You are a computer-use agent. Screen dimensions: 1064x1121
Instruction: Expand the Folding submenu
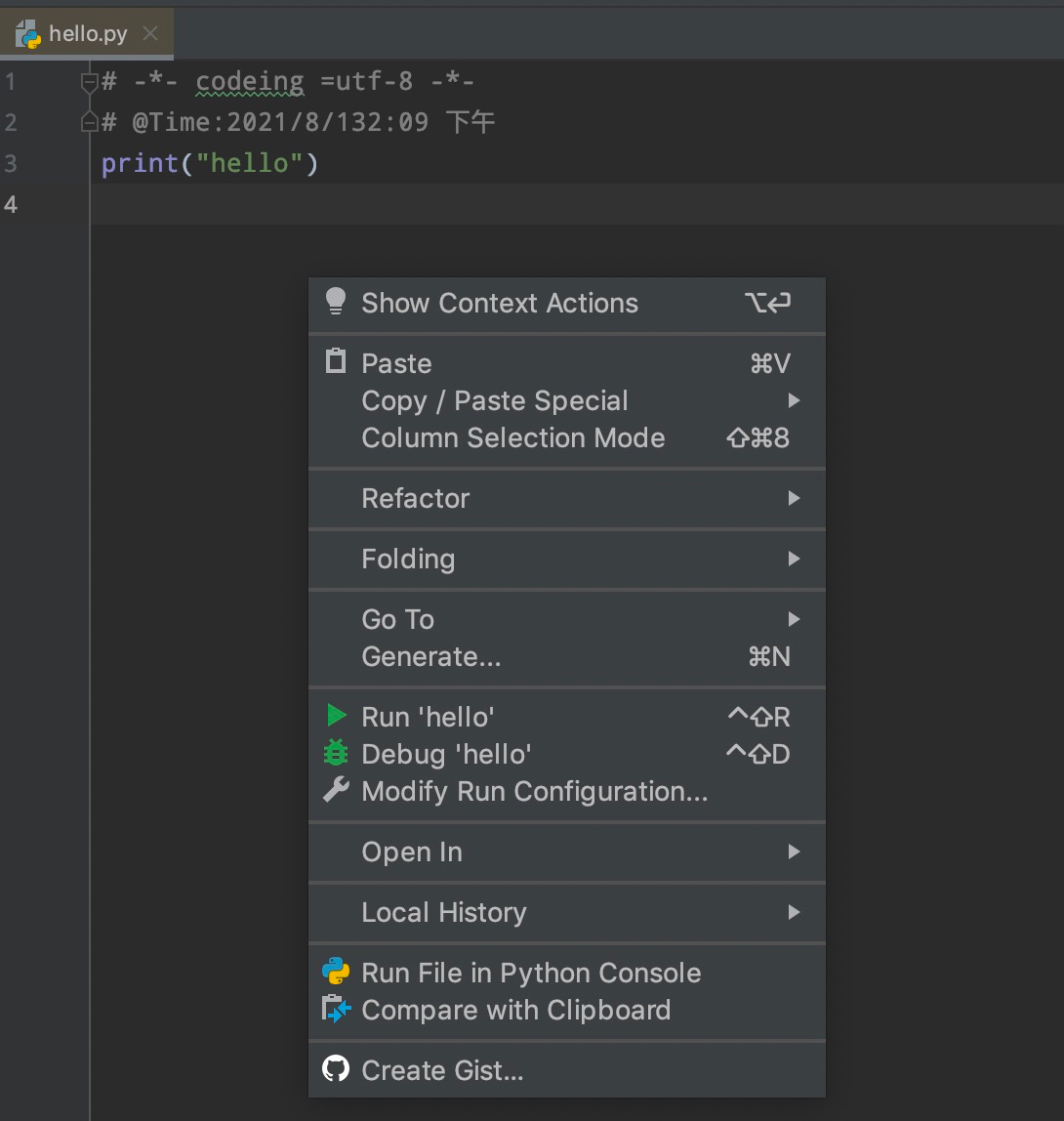coord(408,559)
